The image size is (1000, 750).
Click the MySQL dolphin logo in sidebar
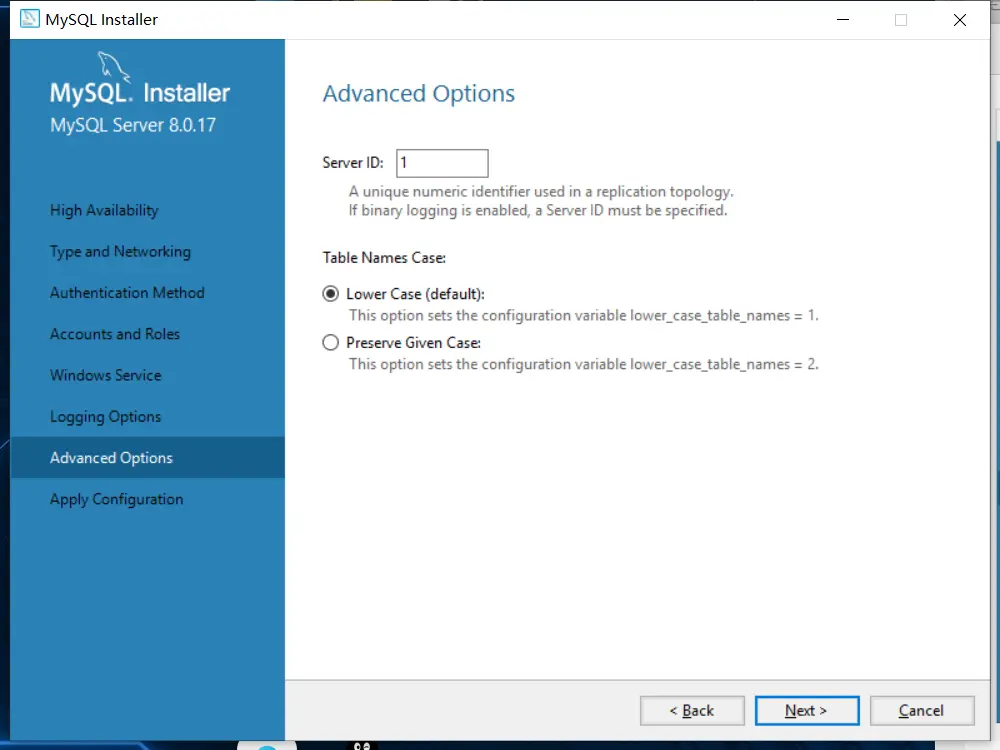[114, 67]
